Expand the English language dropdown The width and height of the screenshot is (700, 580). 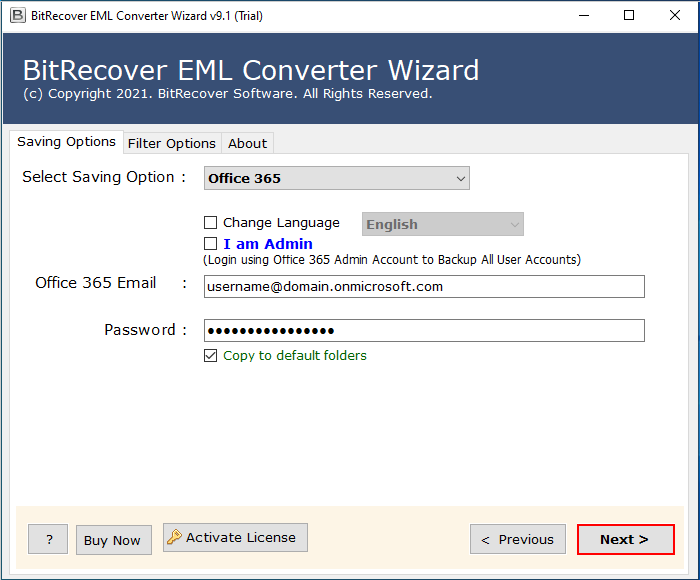(442, 225)
